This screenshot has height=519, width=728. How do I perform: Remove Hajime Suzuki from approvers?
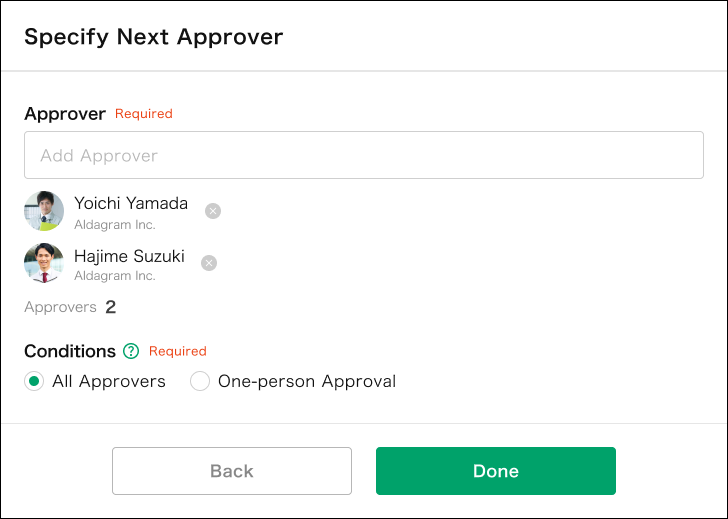209,263
